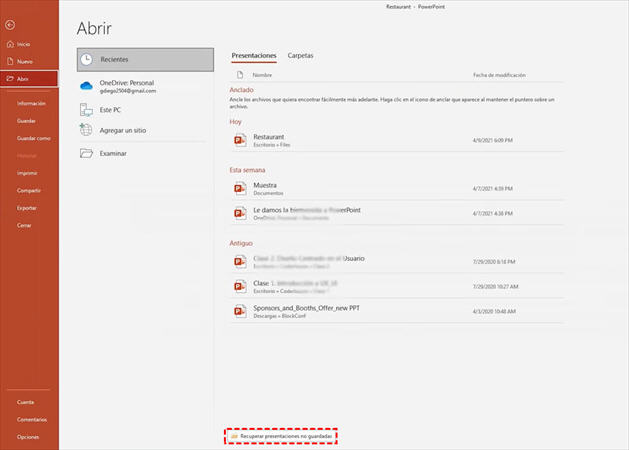Select OneDrive: Personal location
Screen dimensions: 629x450
145,86
